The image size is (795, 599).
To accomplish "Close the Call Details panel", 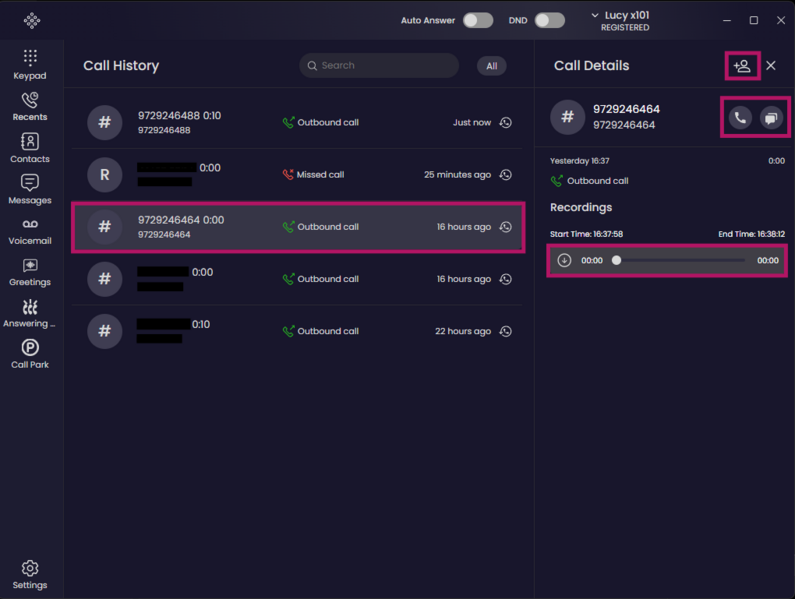I will 771,65.
